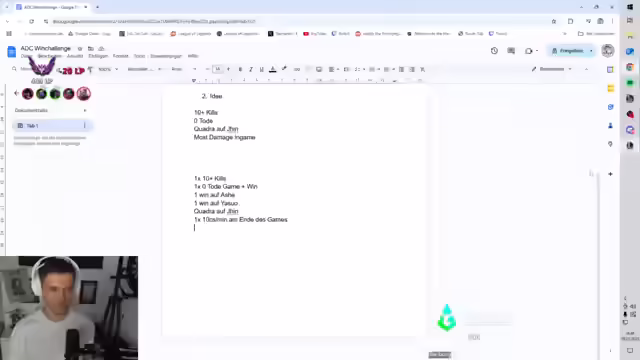Open the Einfügen menu
The image size is (640, 360).
pos(98,56)
